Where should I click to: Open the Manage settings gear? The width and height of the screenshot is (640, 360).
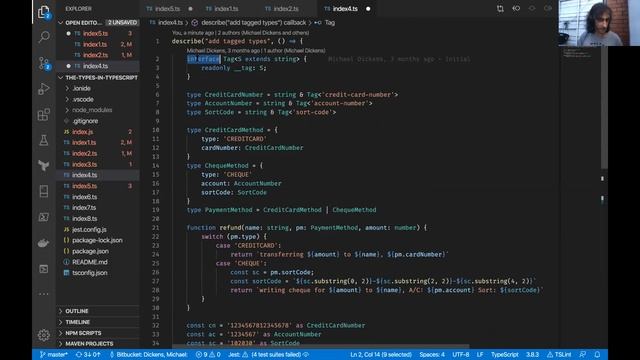[44, 335]
